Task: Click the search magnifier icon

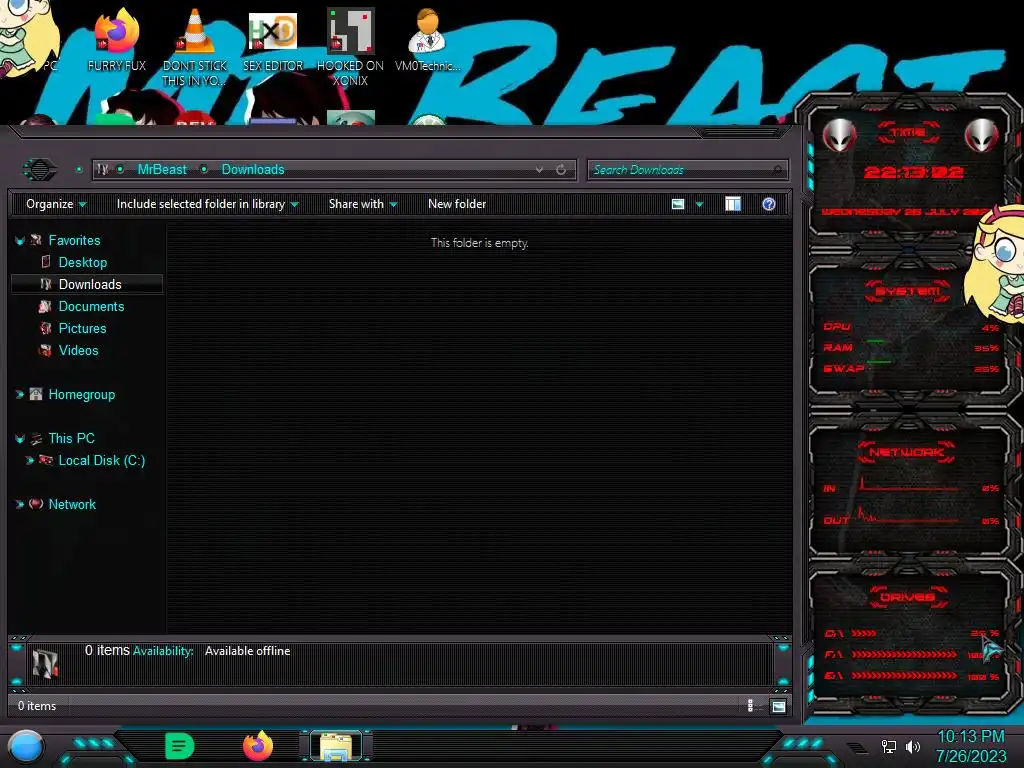Action: pos(777,170)
